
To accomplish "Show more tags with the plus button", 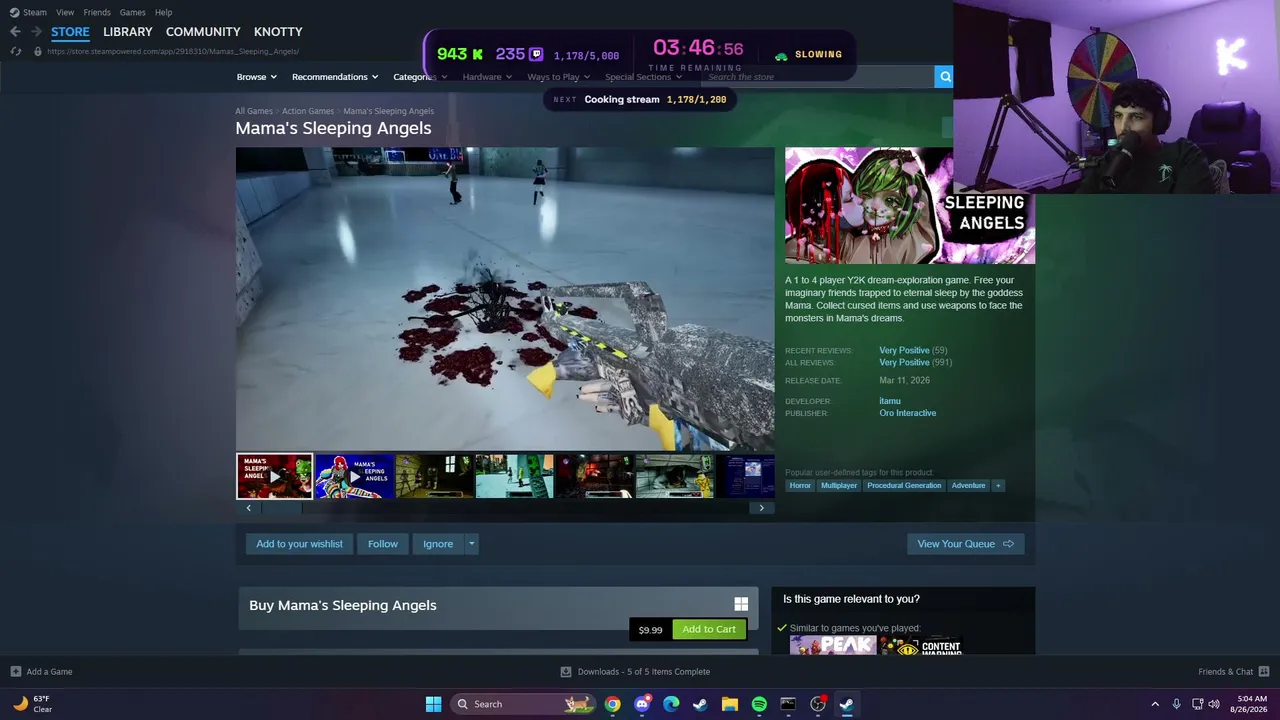I will tap(998, 486).
